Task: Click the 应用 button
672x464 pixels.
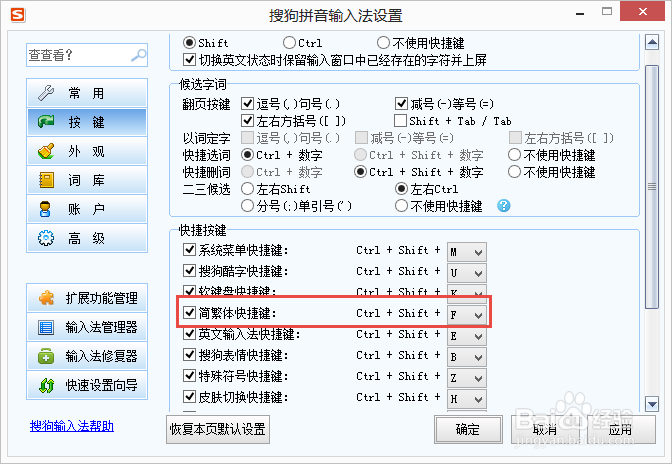Action: pos(621,429)
